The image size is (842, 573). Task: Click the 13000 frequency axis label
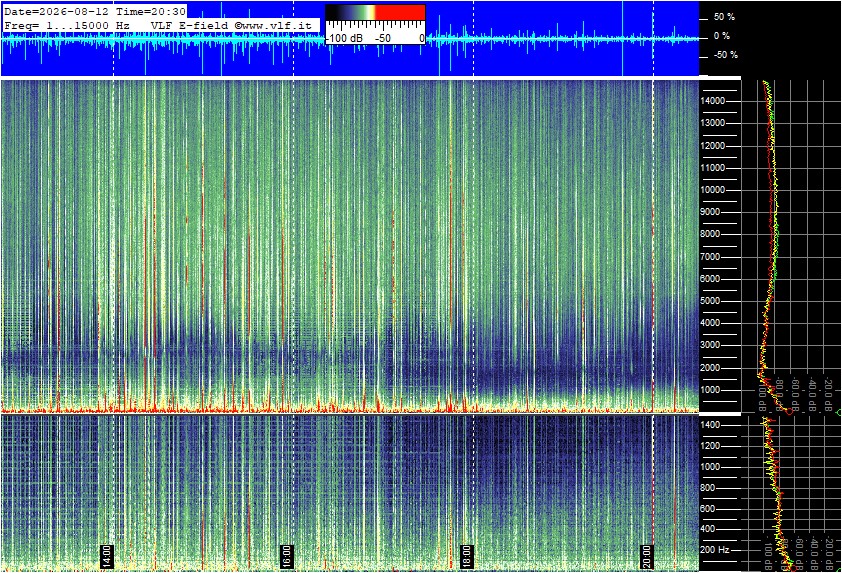(713, 123)
